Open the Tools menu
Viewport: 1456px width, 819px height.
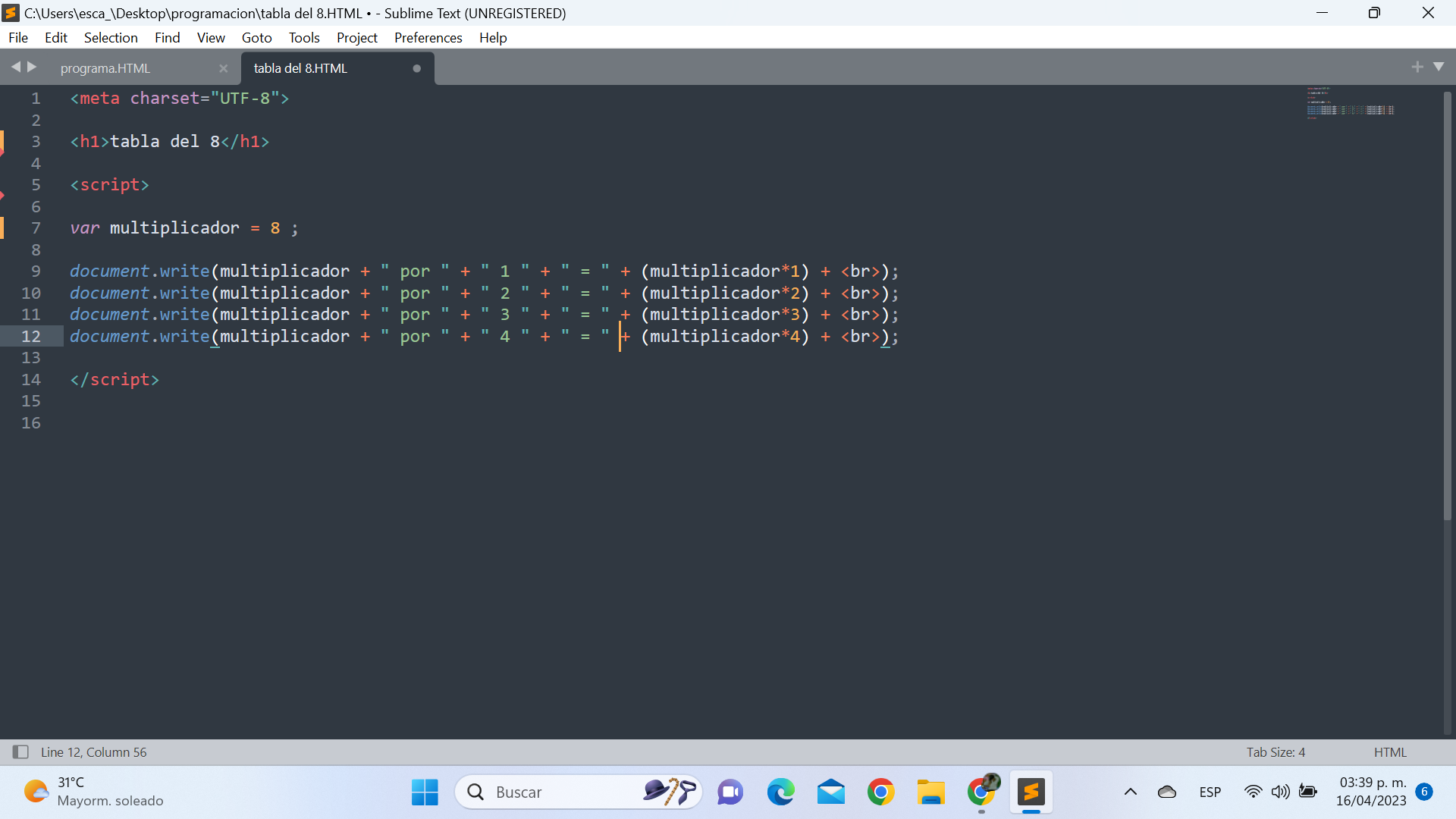click(304, 38)
